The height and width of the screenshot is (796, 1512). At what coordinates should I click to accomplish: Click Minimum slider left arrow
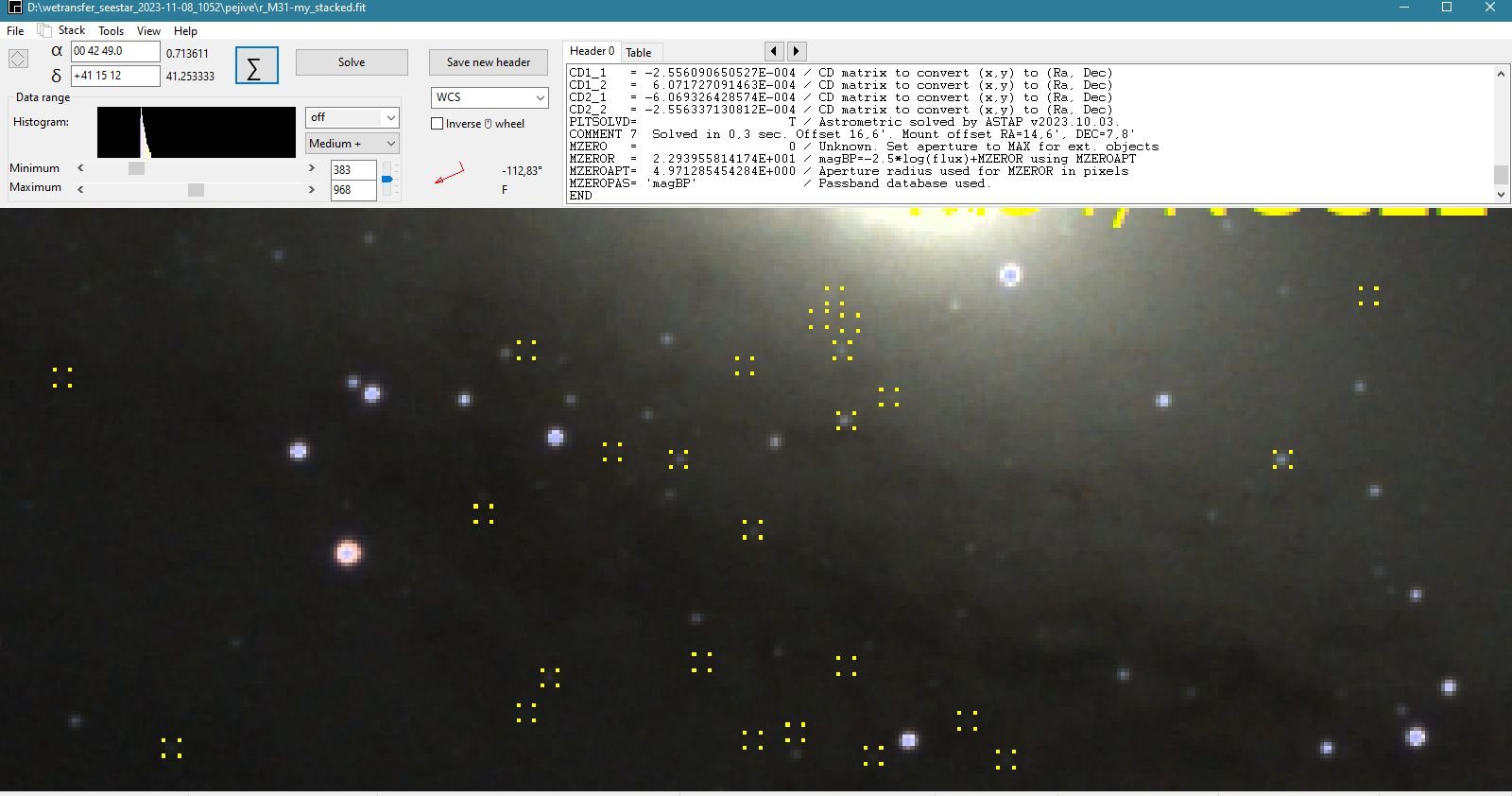coord(80,168)
